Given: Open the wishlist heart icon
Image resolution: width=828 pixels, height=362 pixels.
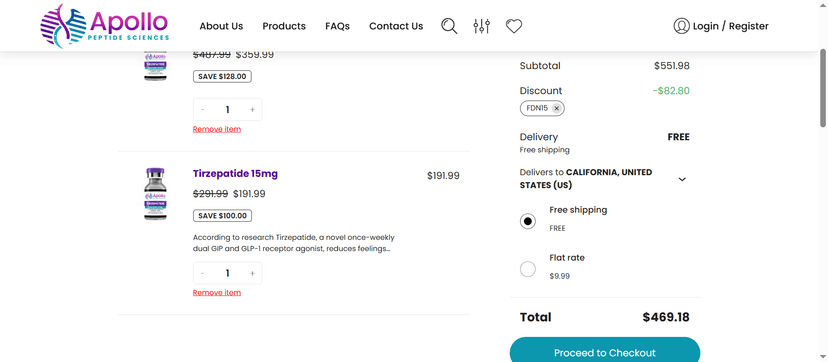Looking at the screenshot, I should 514,26.
